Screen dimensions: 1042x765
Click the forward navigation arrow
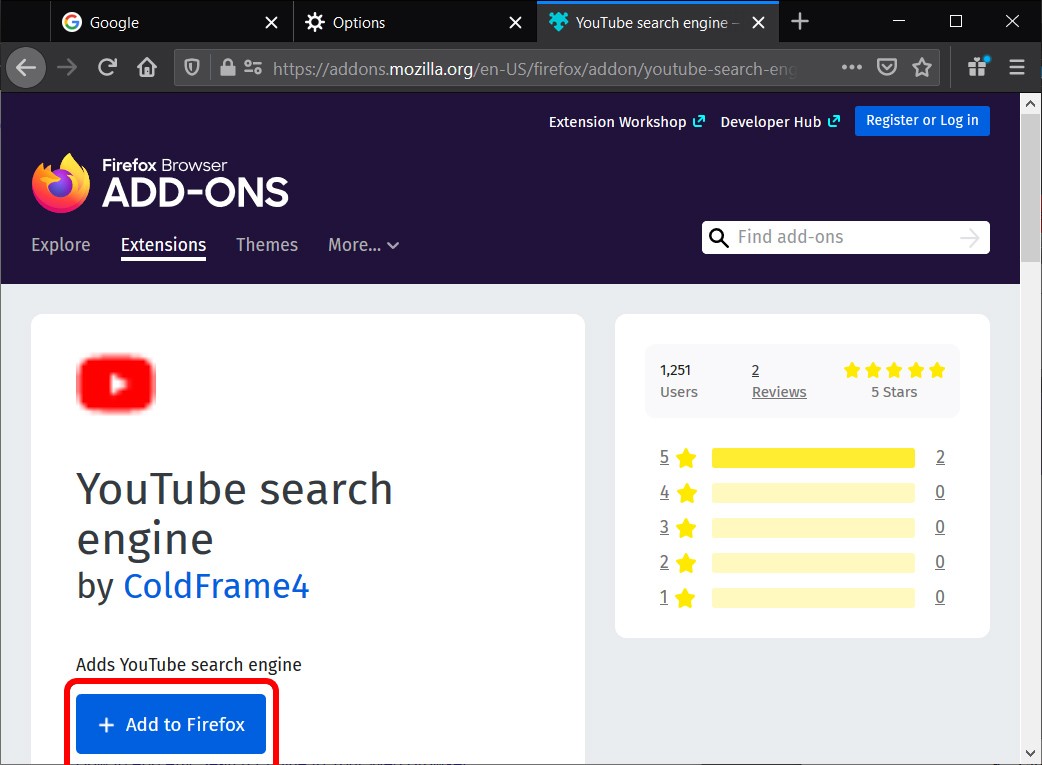tap(66, 67)
